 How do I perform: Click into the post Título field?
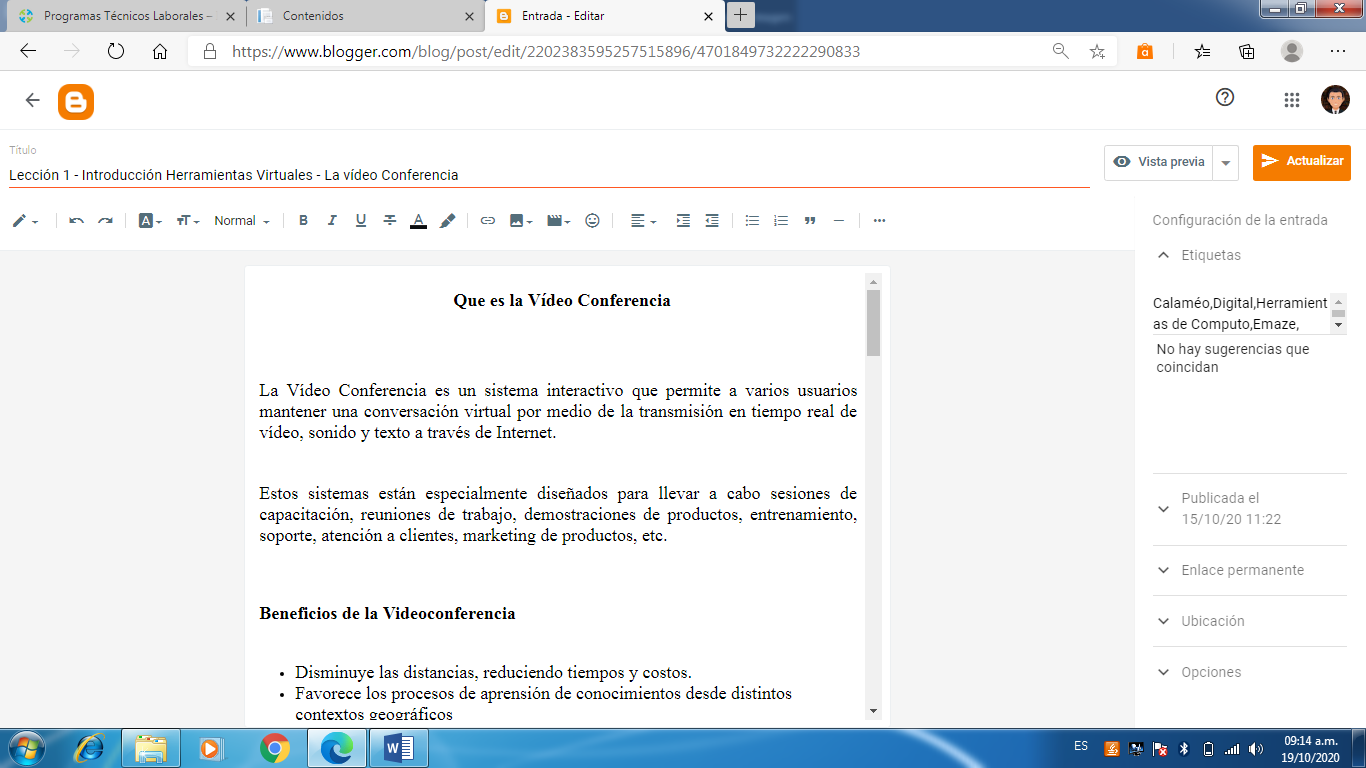(x=548, y=175)
